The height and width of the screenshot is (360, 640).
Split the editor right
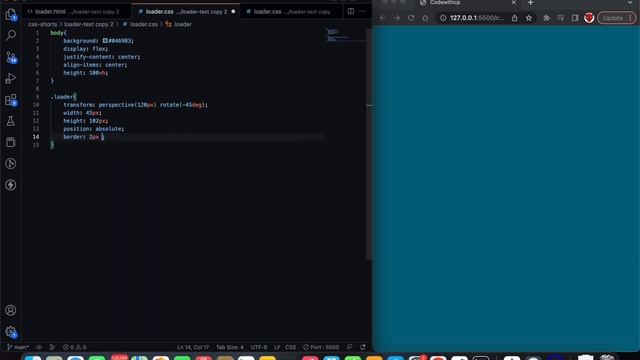351,11
